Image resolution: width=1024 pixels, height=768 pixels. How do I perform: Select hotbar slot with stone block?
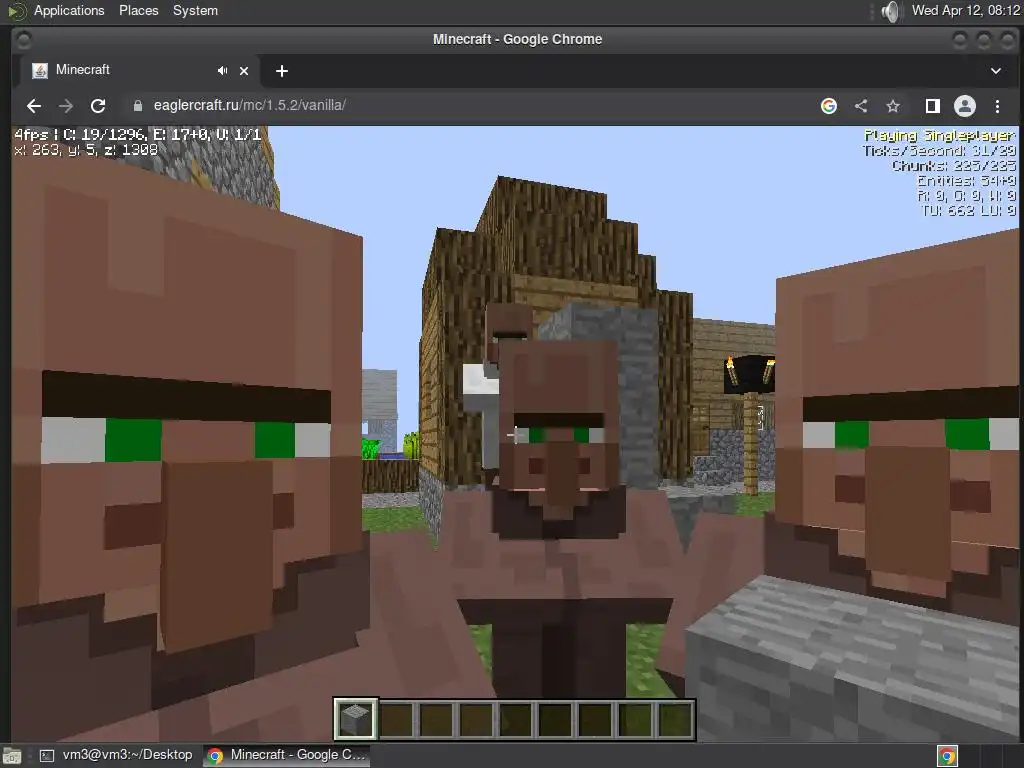click(355, 720)
